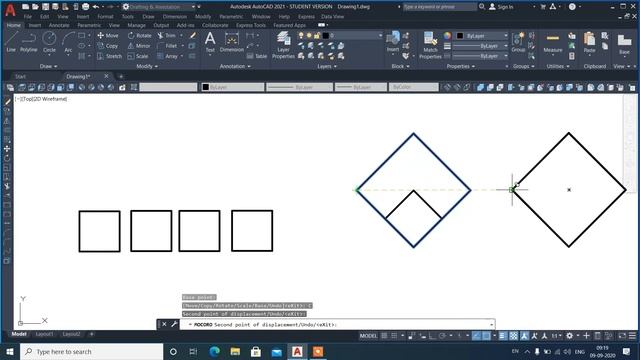The width and height of the screenshot is (640, 360).
Task: Switch to the Annotate ribbon tab
Action: [x=59, y=25]
